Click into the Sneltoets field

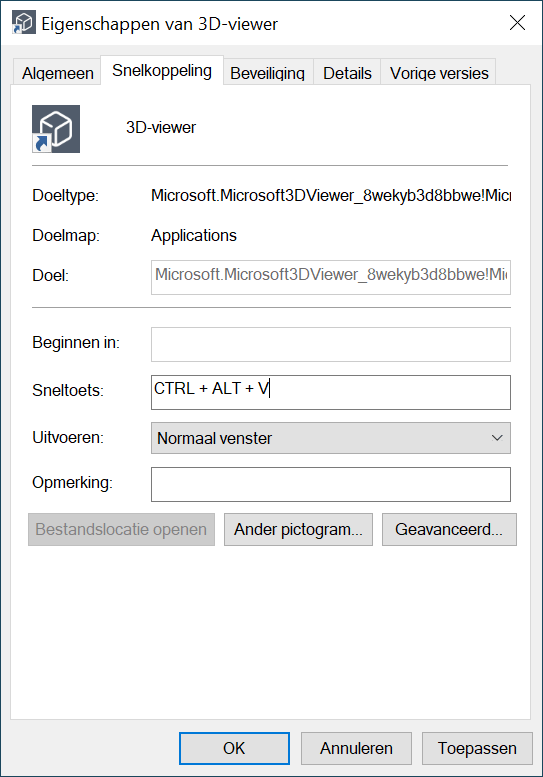pyautogui.click(x=330, y=392)
